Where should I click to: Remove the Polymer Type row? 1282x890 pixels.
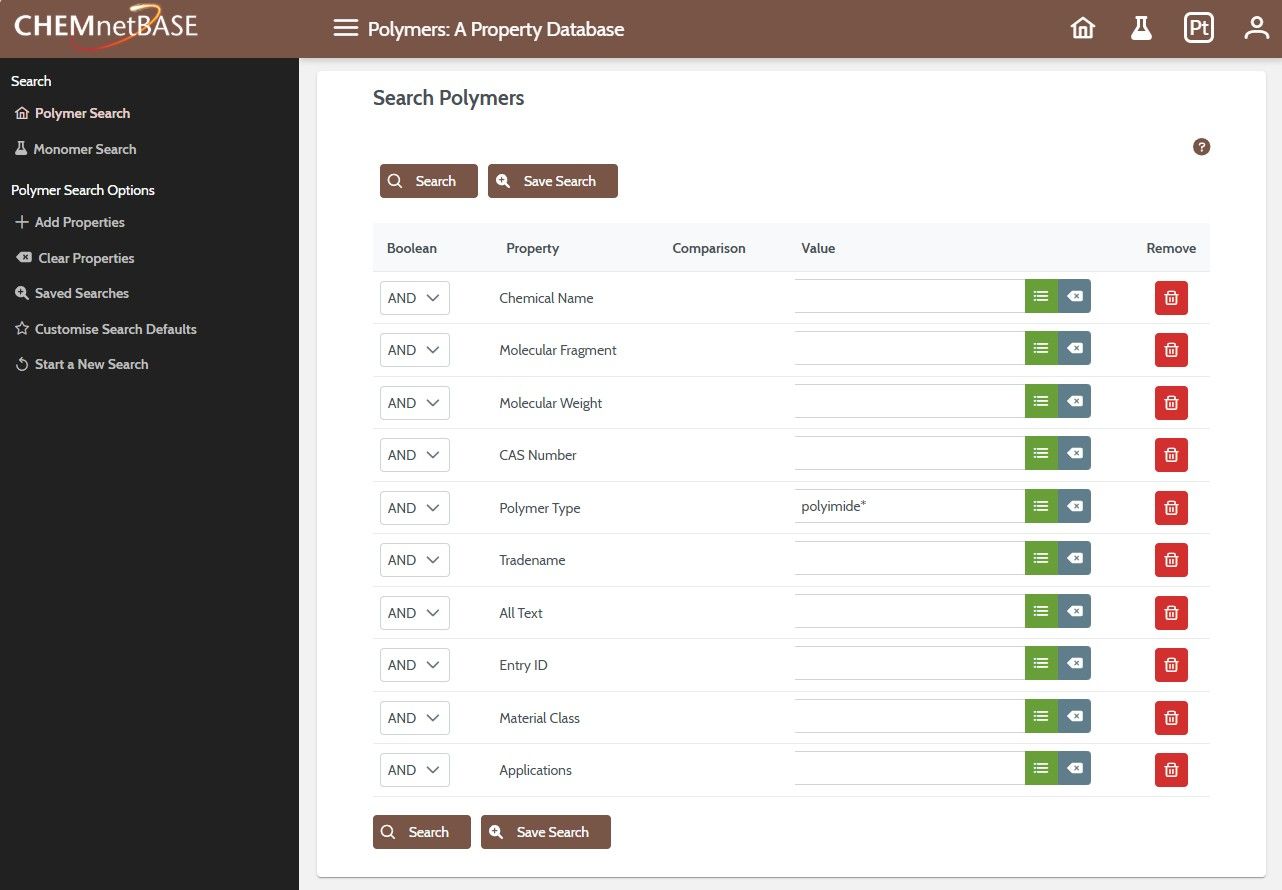pyautogui.click(x=1171, y=508)
